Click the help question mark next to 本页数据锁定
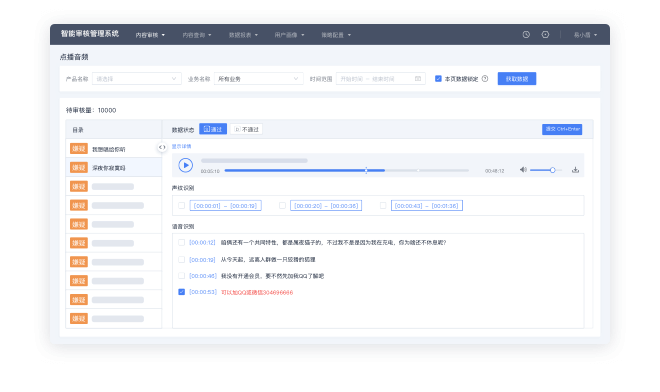 [485, 79]
